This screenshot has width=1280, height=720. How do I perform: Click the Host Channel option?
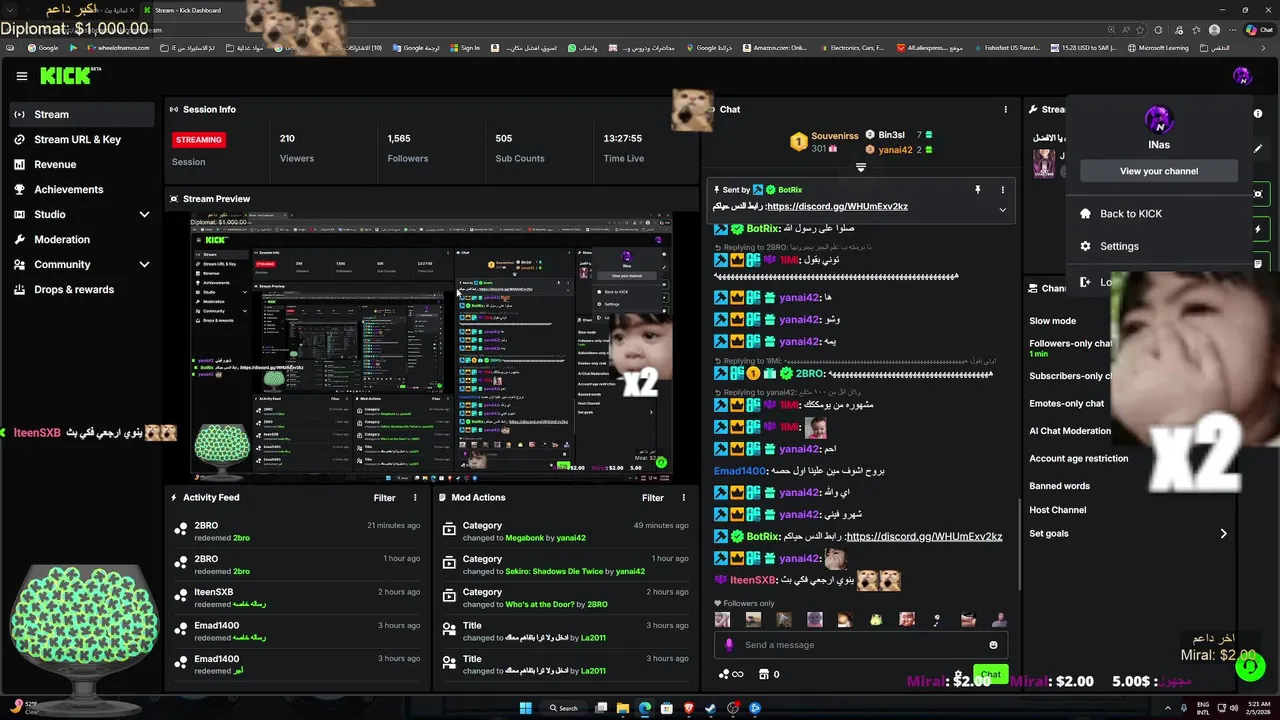click(x=1057, y=510)
